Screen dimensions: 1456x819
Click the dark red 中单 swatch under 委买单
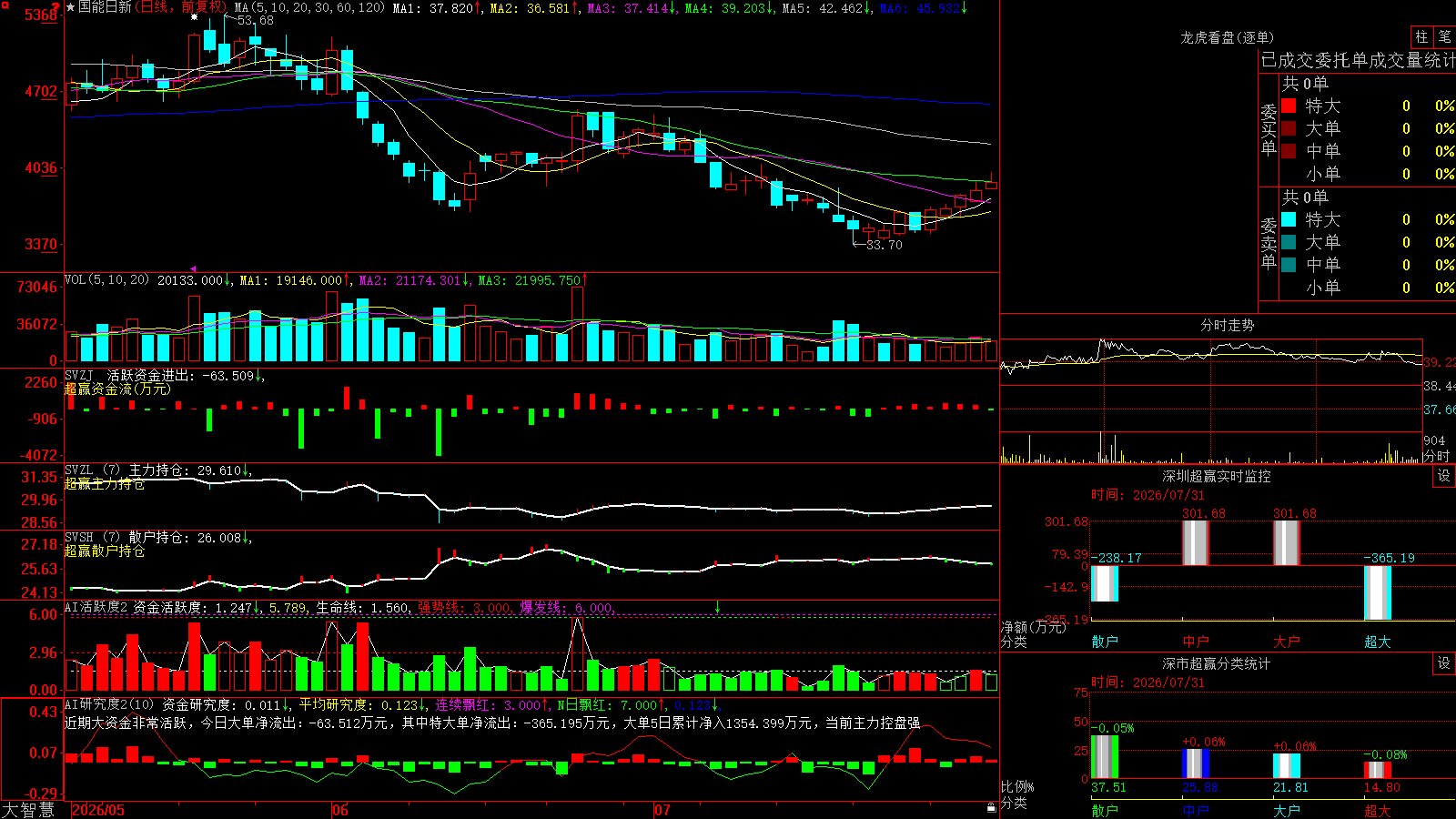tap(1289, 151)
